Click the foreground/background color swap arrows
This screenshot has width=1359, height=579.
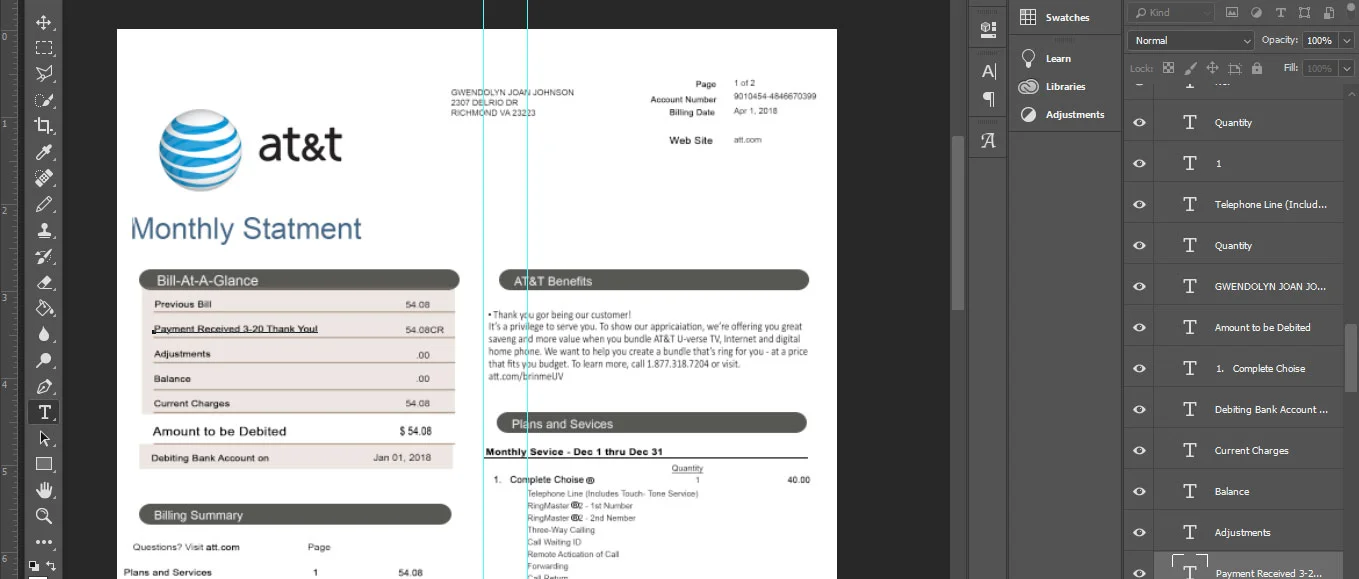(x=50, y=565)
